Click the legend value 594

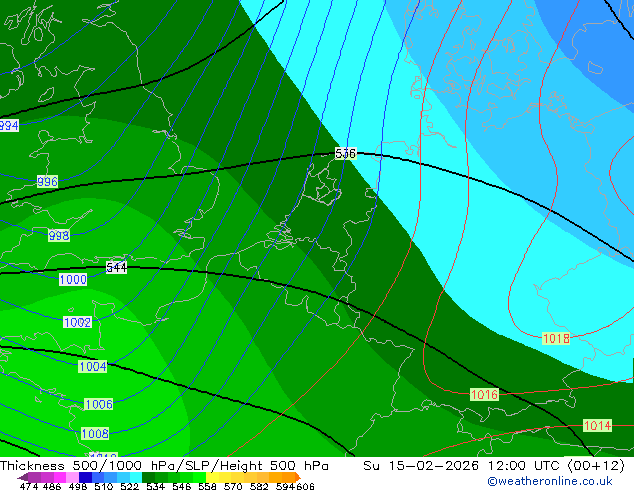pyautogui.click(x=285, y=486)
